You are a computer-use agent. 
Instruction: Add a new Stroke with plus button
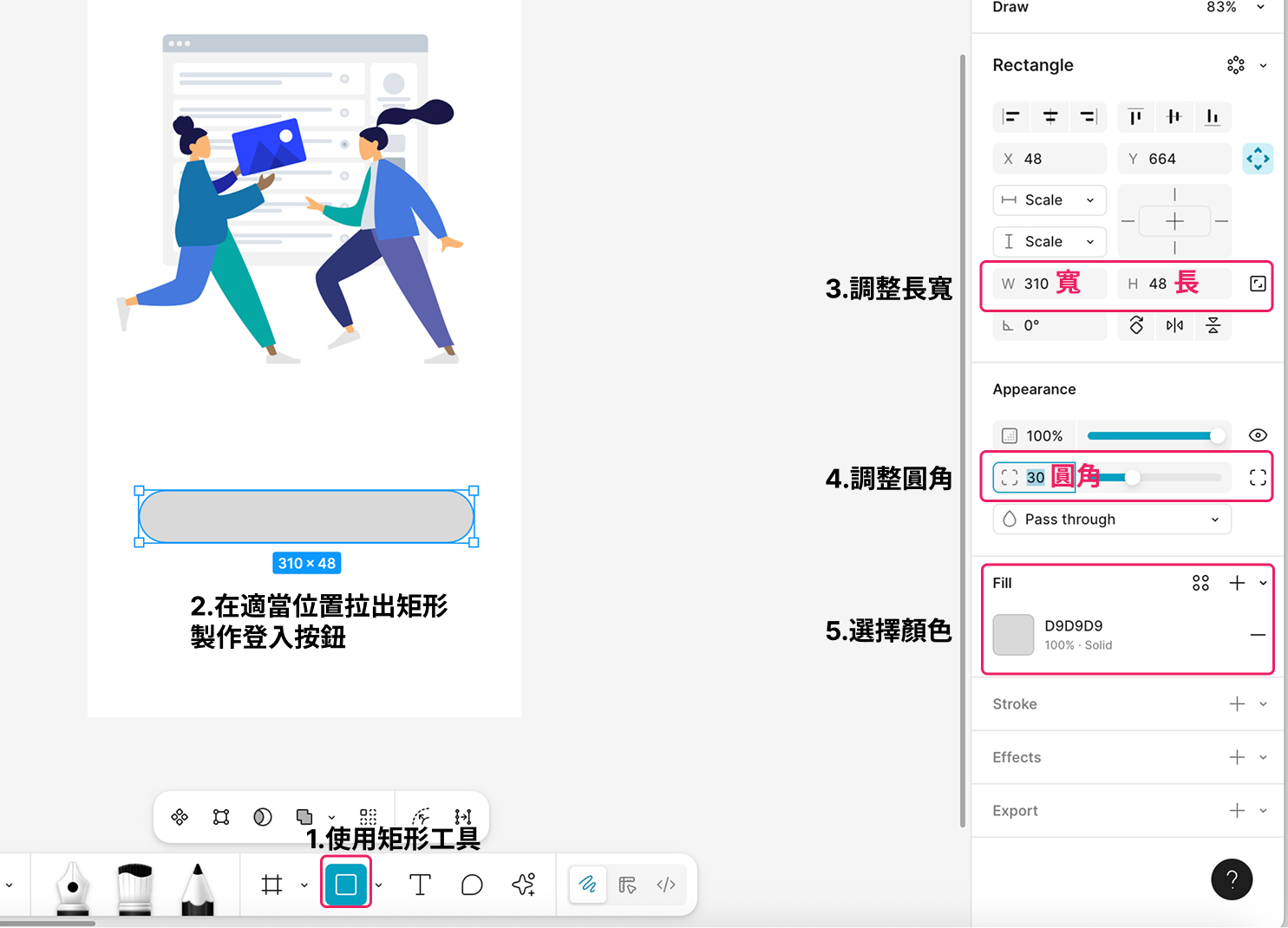pos(1237,704)
